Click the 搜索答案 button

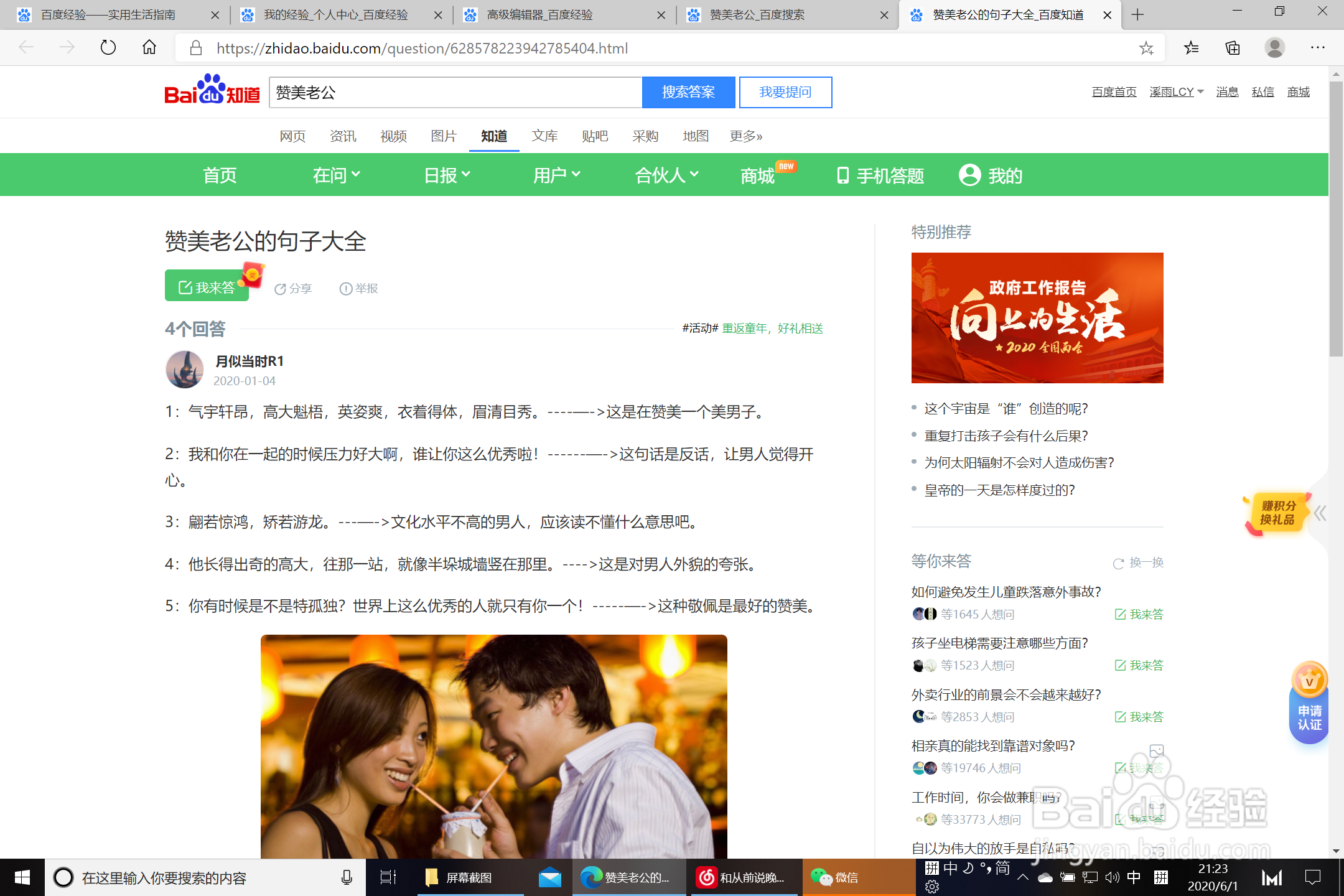pos(688,92)
